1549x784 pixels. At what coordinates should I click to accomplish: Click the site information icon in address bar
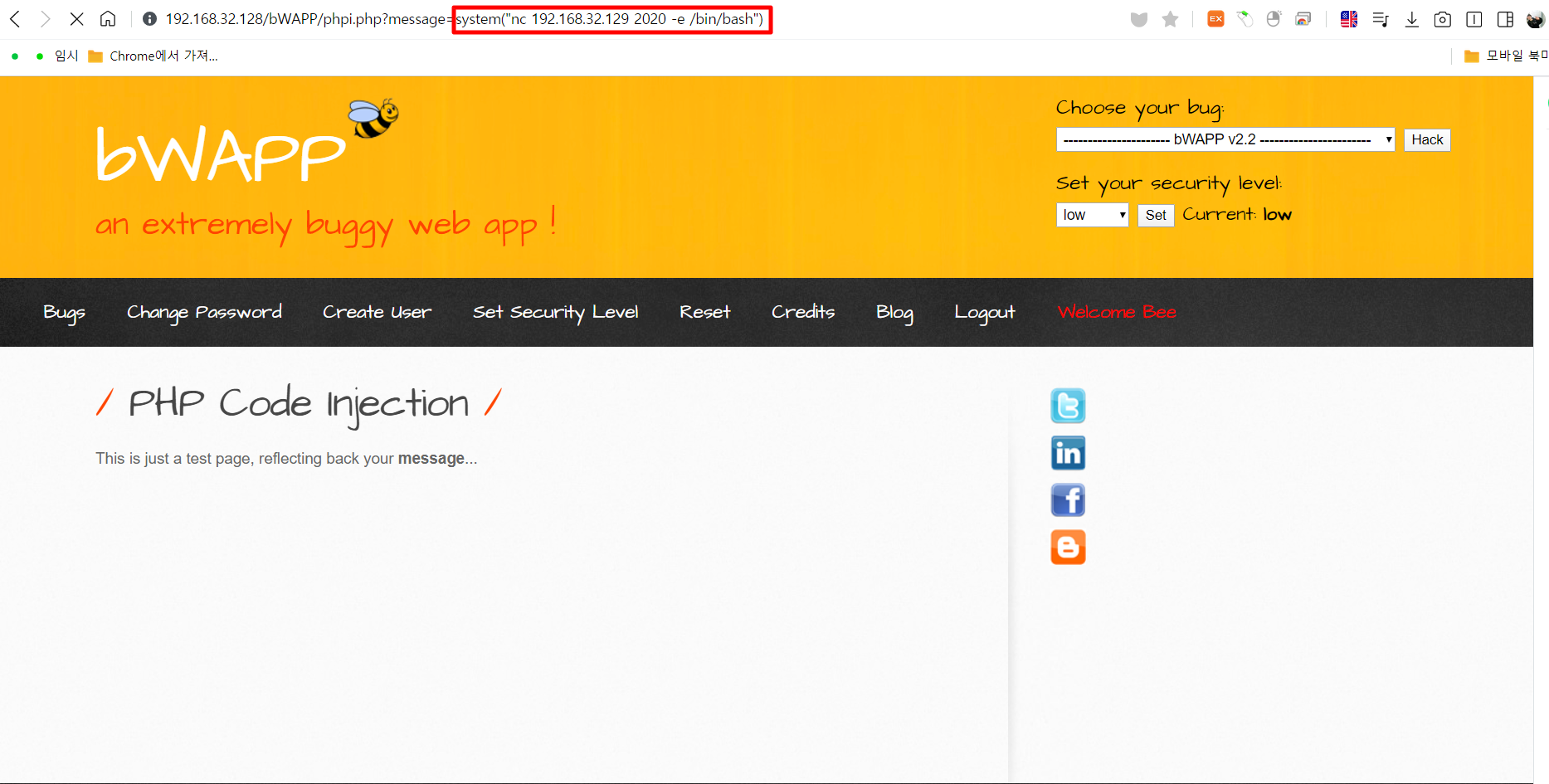[x=149, y=19]
